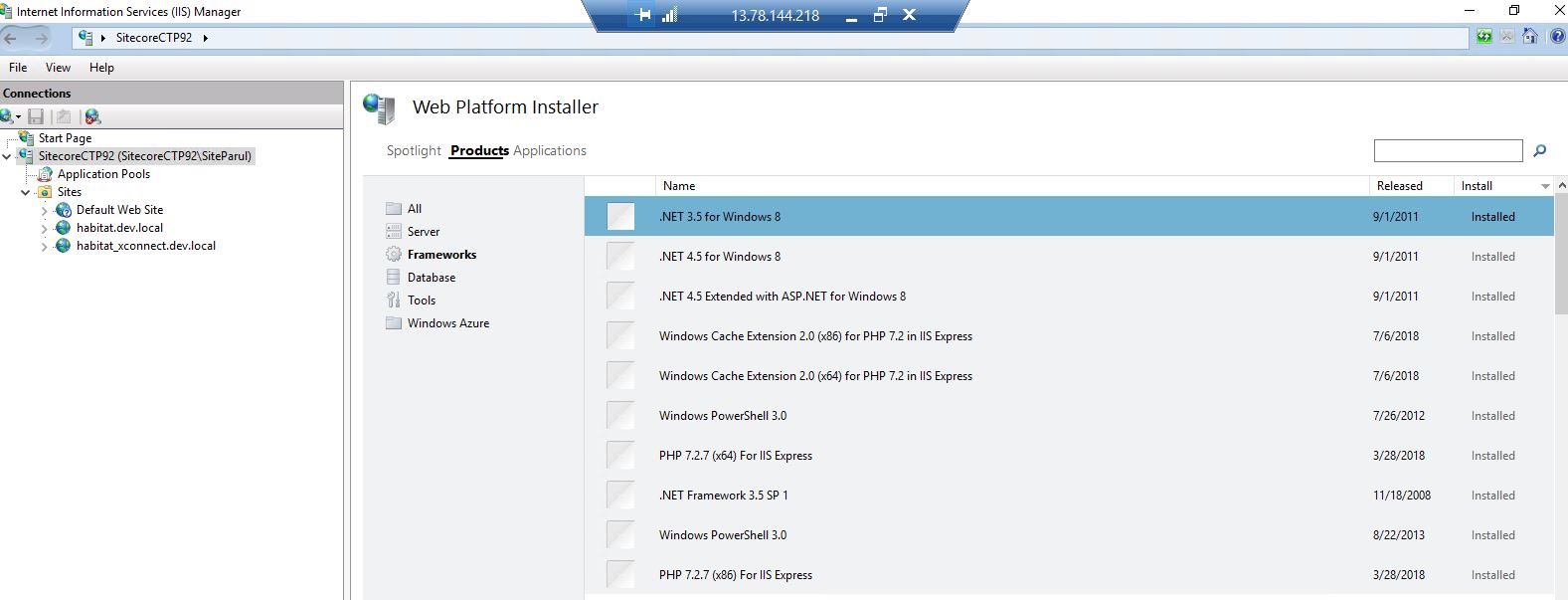Select PHP 7.2.7 (x86) For IIS Express

tap(1069, 575)
